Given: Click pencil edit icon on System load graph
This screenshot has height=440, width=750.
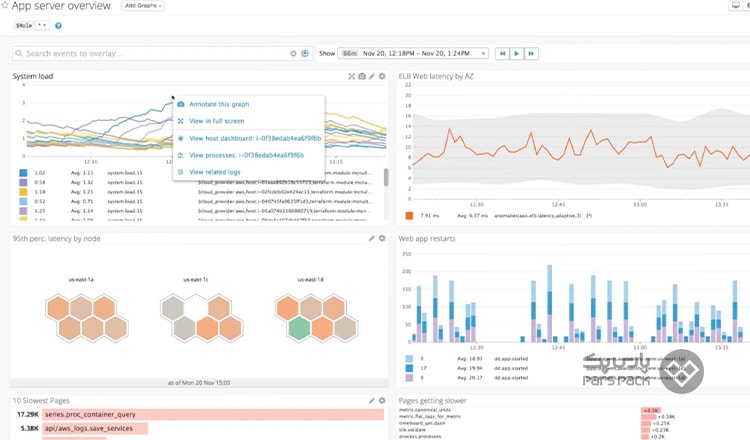Looking at the screenshot, I should 372,77.
